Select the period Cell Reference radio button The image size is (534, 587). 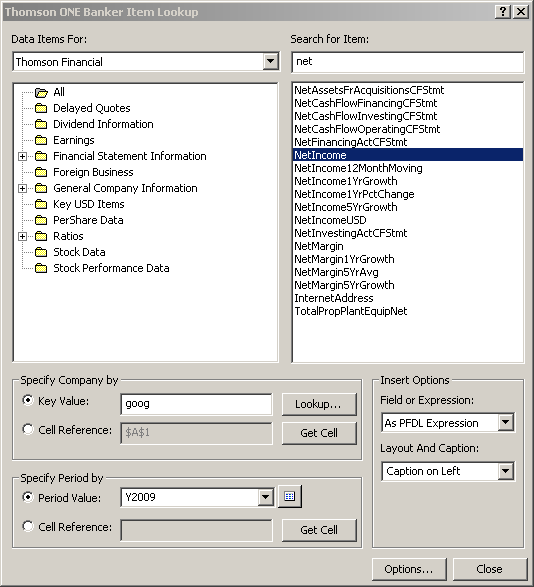coord(28,526)
